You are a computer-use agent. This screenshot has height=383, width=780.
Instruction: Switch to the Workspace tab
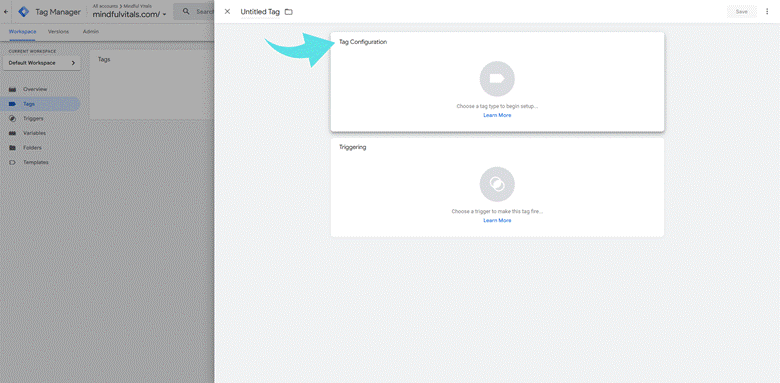coord(22,32)
